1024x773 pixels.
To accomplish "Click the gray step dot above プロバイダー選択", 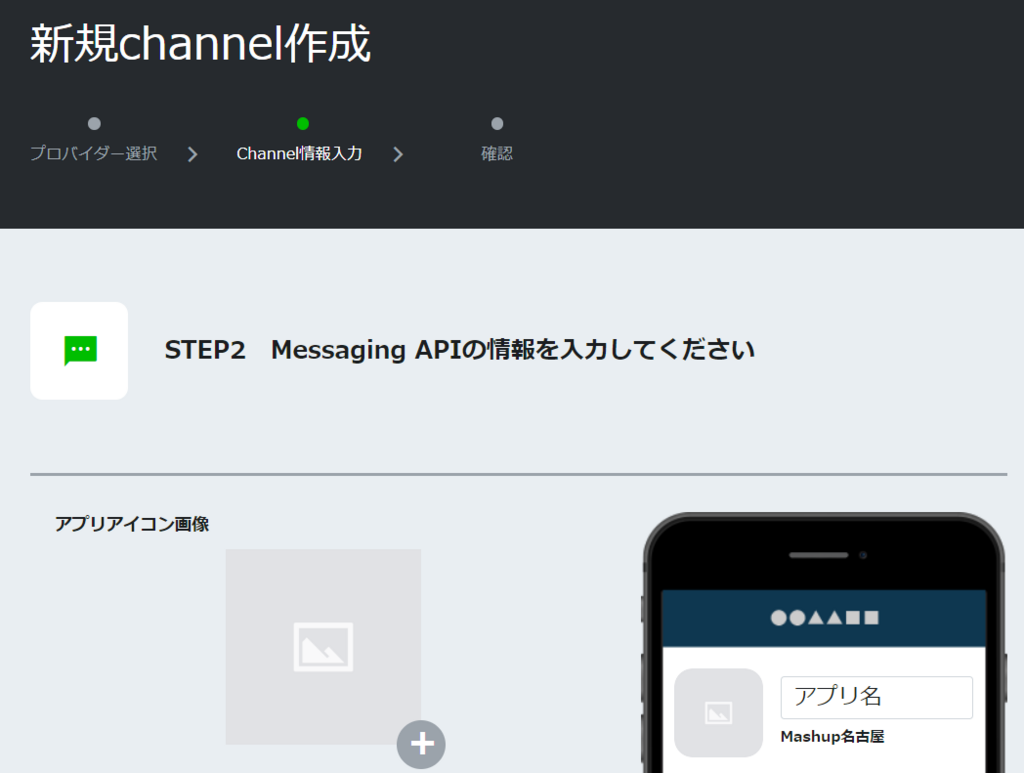I will (93, 124).
